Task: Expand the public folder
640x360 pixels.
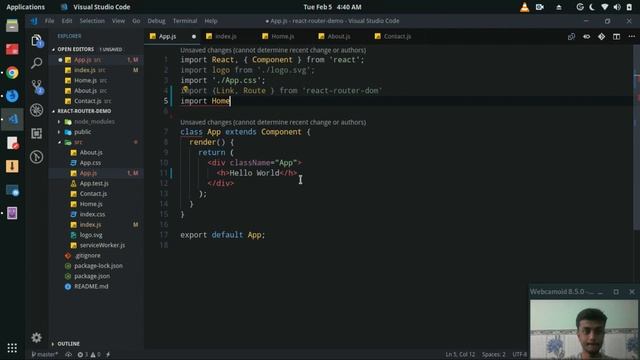Action: point(82,132)
